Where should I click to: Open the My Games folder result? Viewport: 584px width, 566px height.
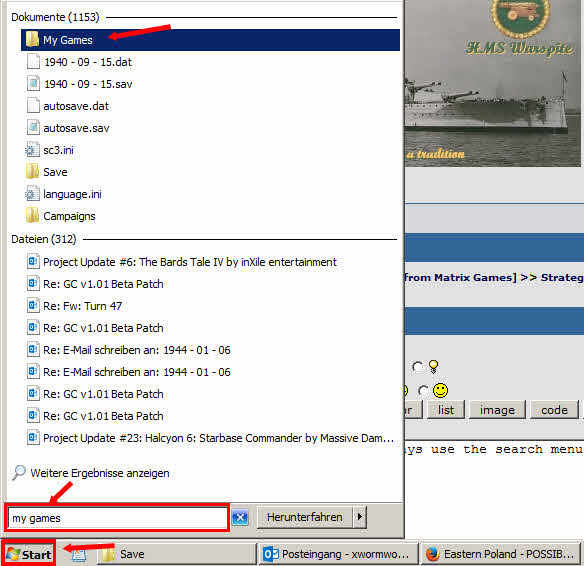[x=210, y=40]
